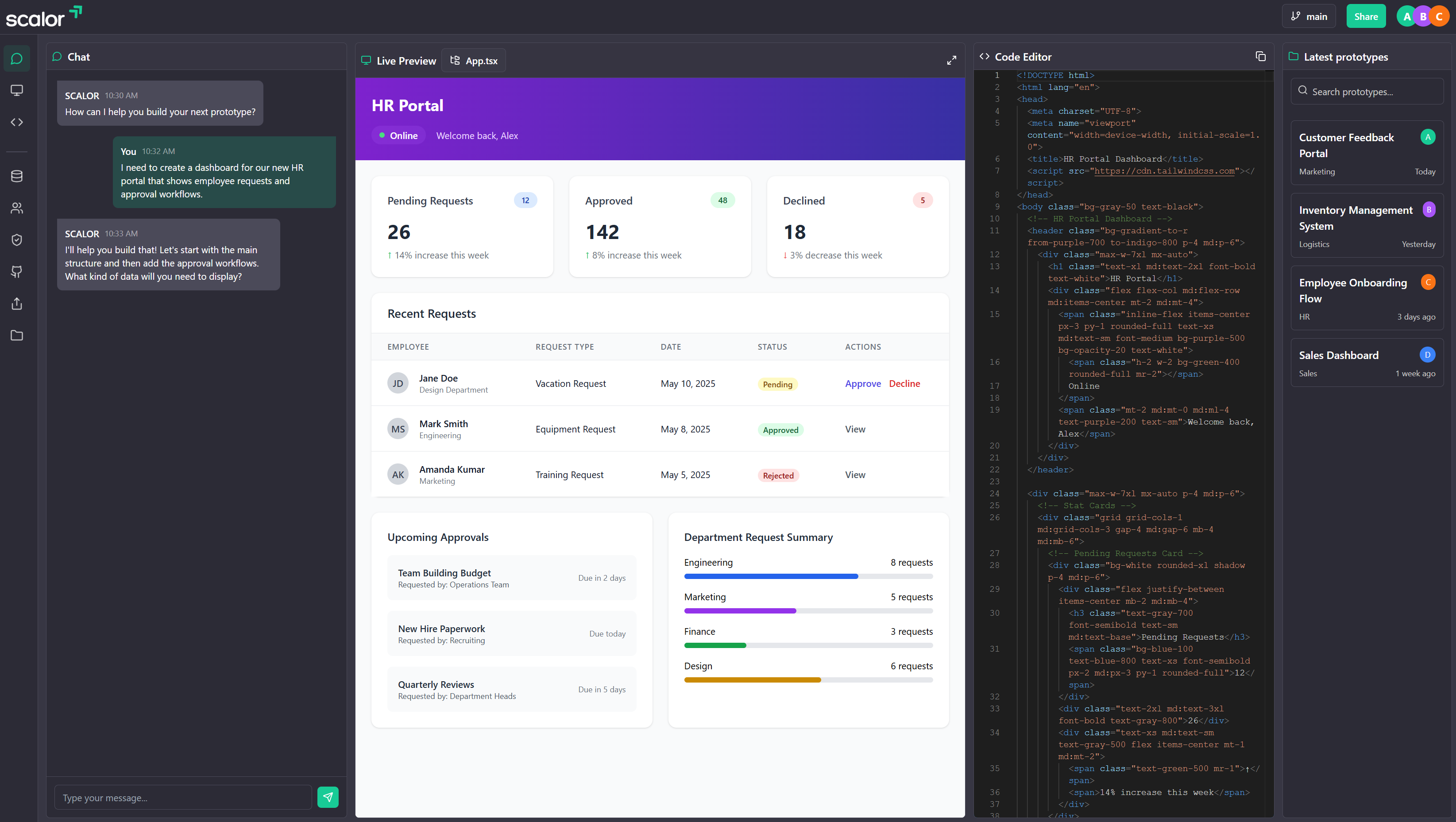
Task: Open the security shield panel in the sidebar
Action: click(16, 240)
